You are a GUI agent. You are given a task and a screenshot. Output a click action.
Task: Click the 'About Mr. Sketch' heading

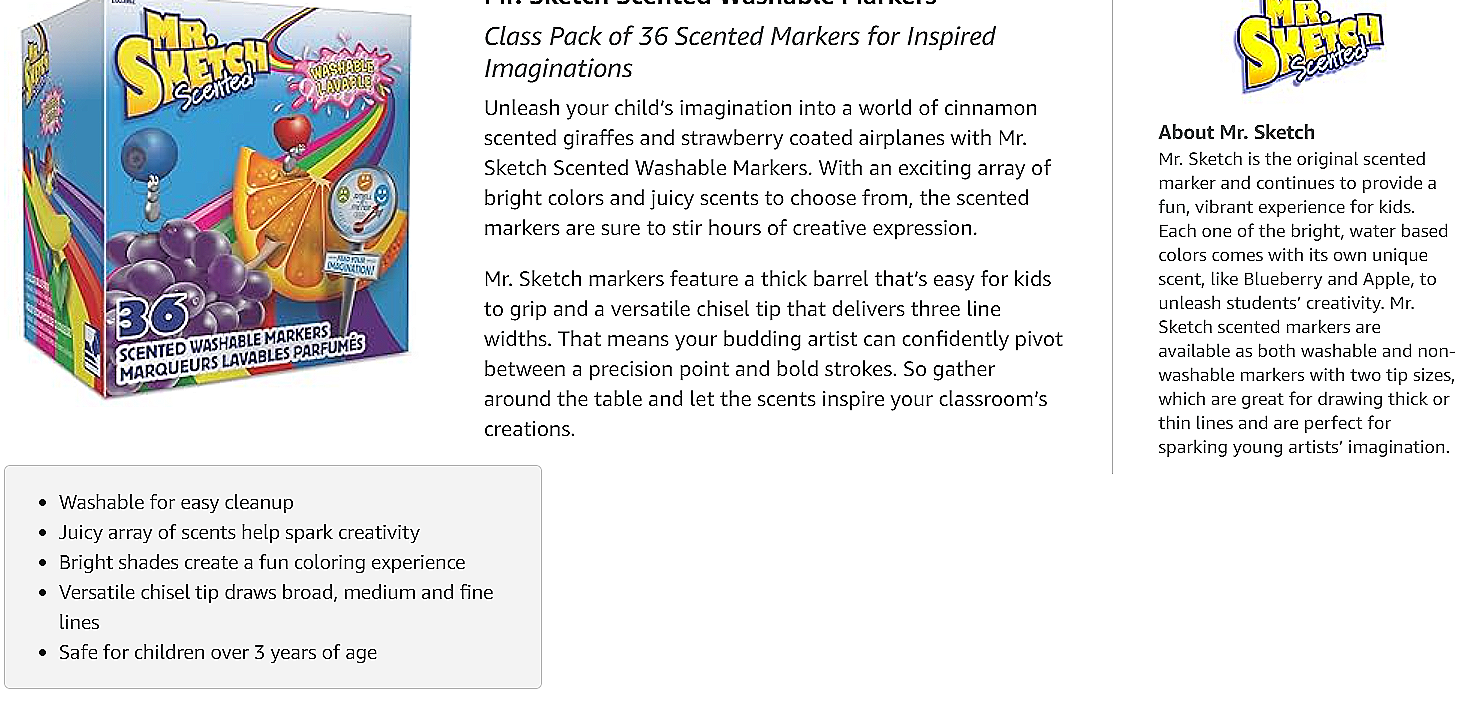coord(1236,132)
